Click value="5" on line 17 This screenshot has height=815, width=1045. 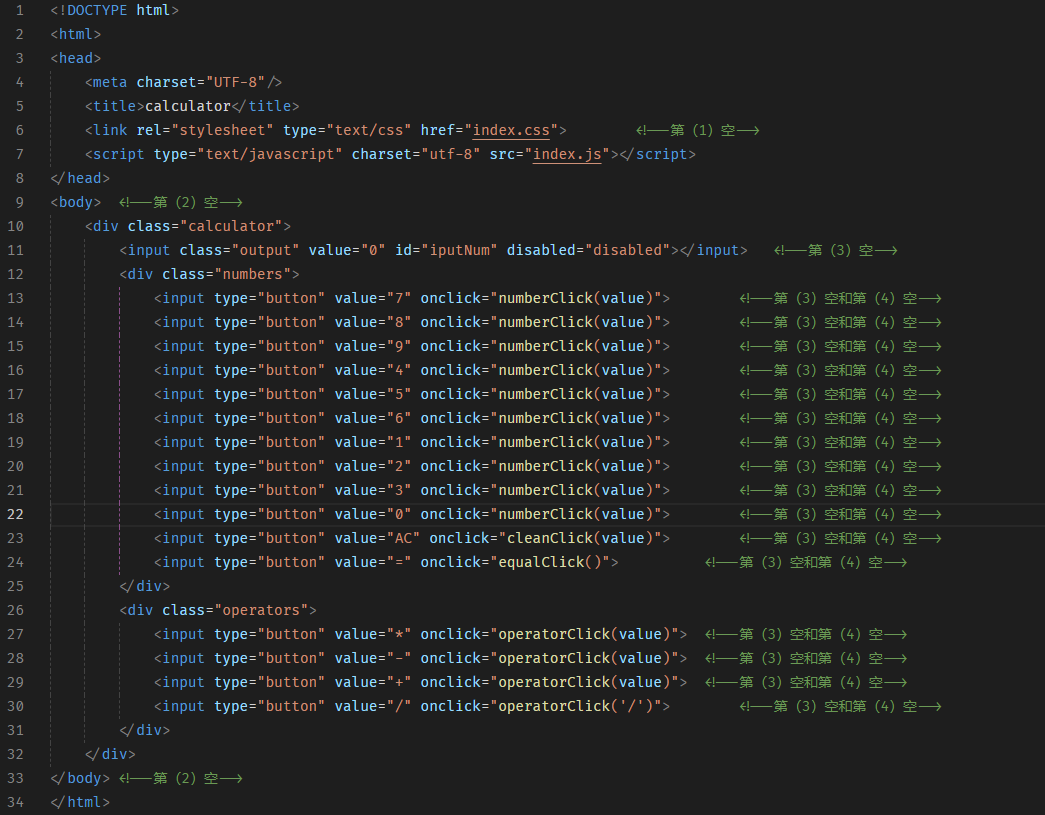point(373,394)
